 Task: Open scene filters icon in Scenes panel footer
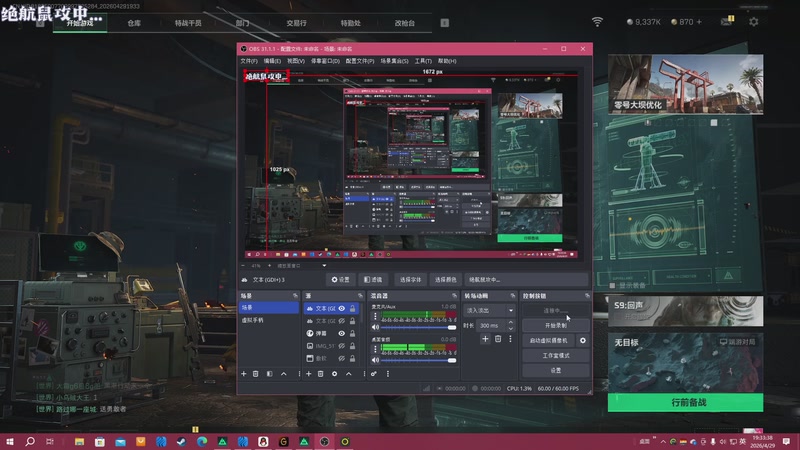(x=270, y=374)
